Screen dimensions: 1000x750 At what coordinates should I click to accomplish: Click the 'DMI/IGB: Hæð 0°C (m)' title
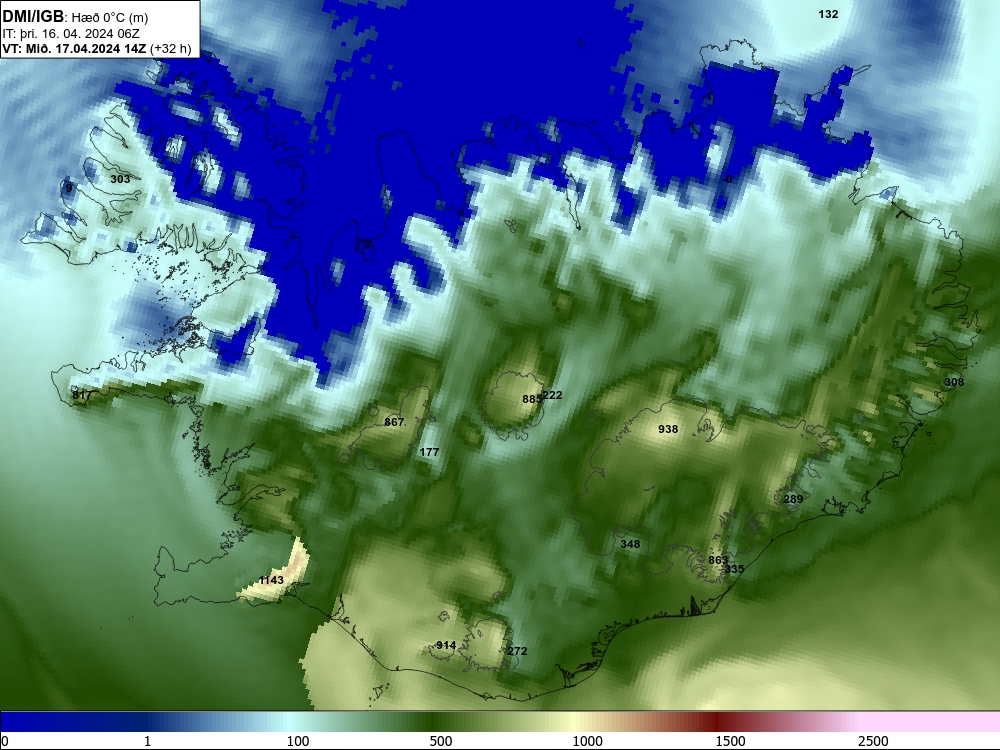pyautogui.click(x=75, y=17)
